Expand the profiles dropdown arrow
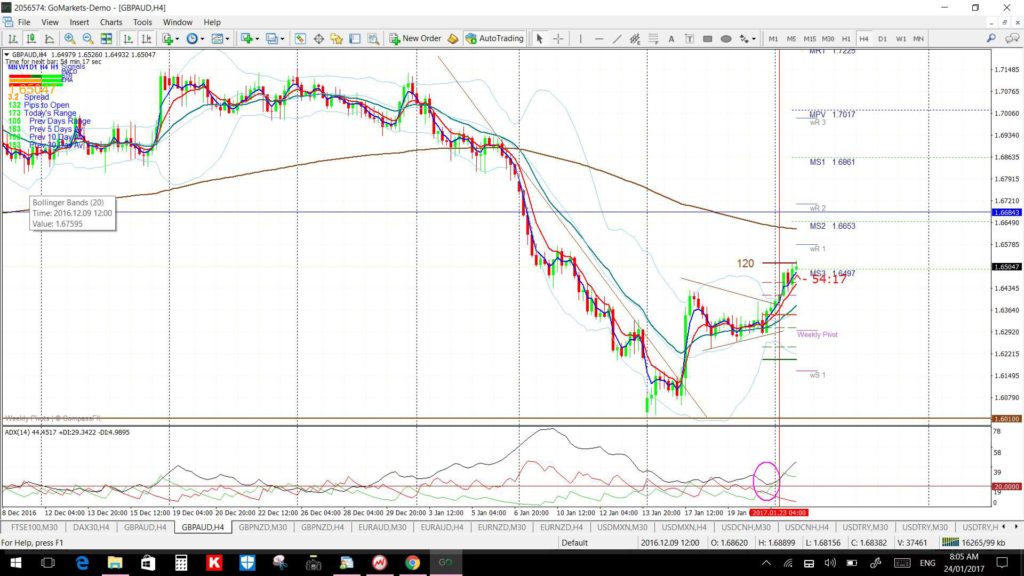Viewport: 1024px width, 576px height. point(282,39)
